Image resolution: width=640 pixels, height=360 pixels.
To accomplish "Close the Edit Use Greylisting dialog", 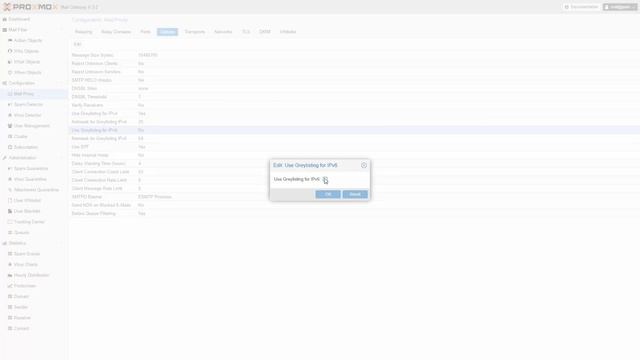I will tap(364, 165).
